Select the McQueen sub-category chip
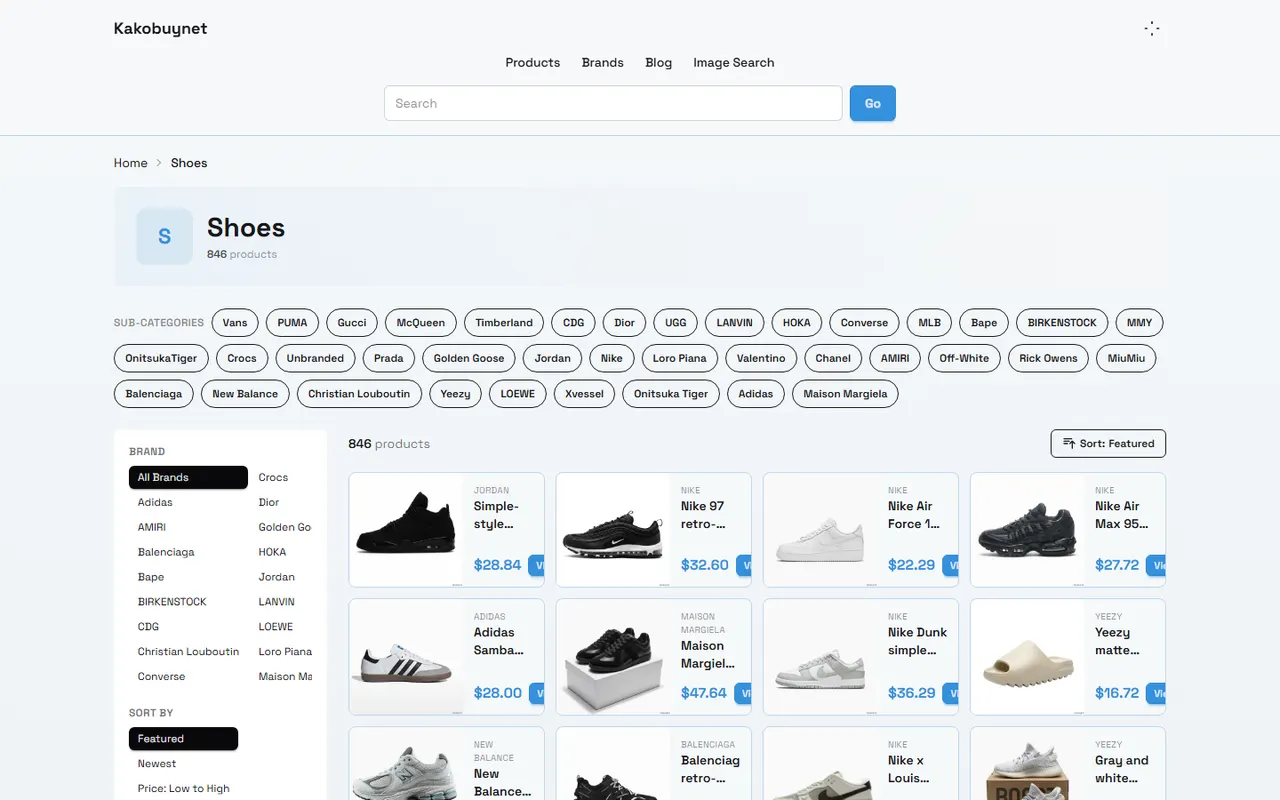Screen dimensions: 1280x800 (x=421, y=323)
